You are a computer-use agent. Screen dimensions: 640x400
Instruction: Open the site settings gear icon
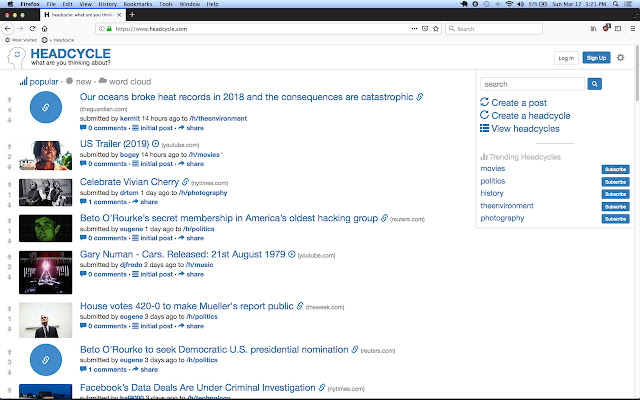pyautogui.click(x=620, y=58)
